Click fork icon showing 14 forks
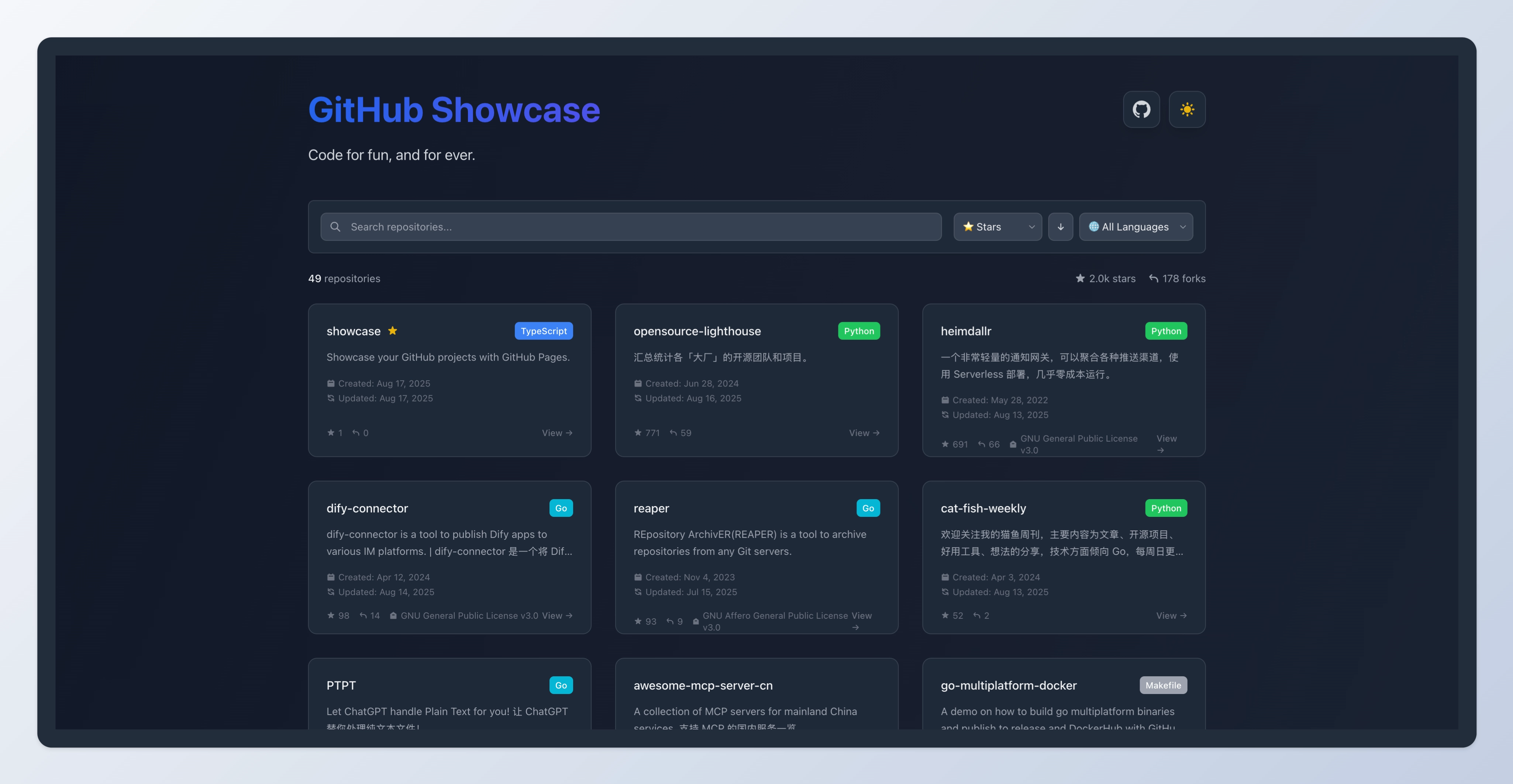The image size is (1513, 784). [363, 615]
